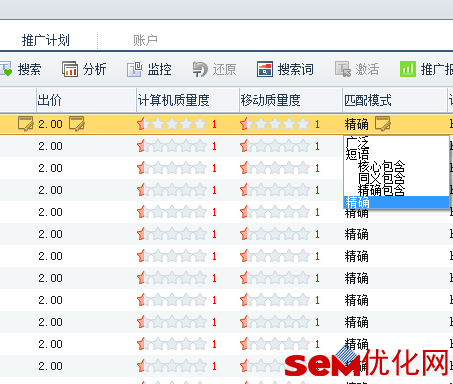Click the 监控 monitor icon

click(x=134, y=69)
